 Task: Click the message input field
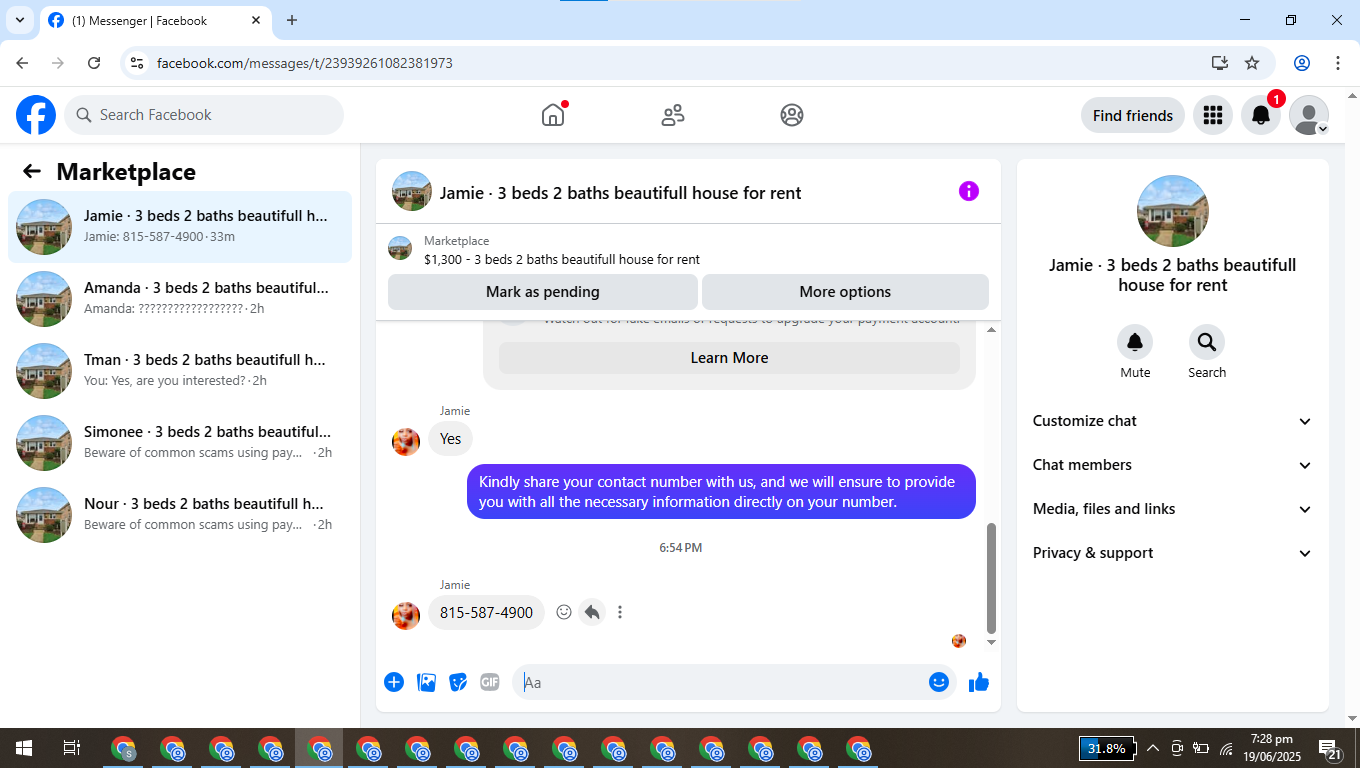click(724, 682)
